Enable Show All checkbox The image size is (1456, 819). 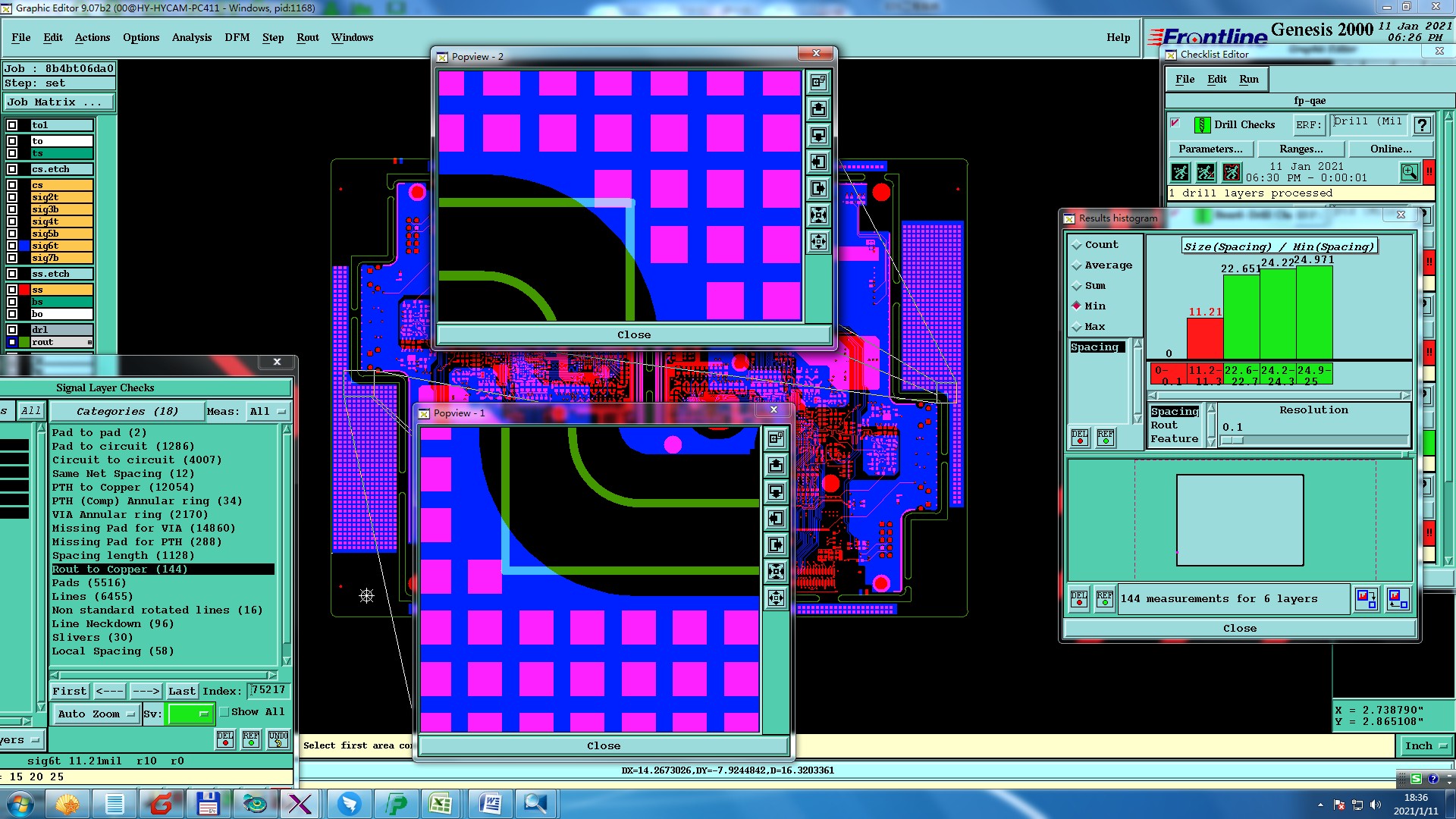pos(224,712)
